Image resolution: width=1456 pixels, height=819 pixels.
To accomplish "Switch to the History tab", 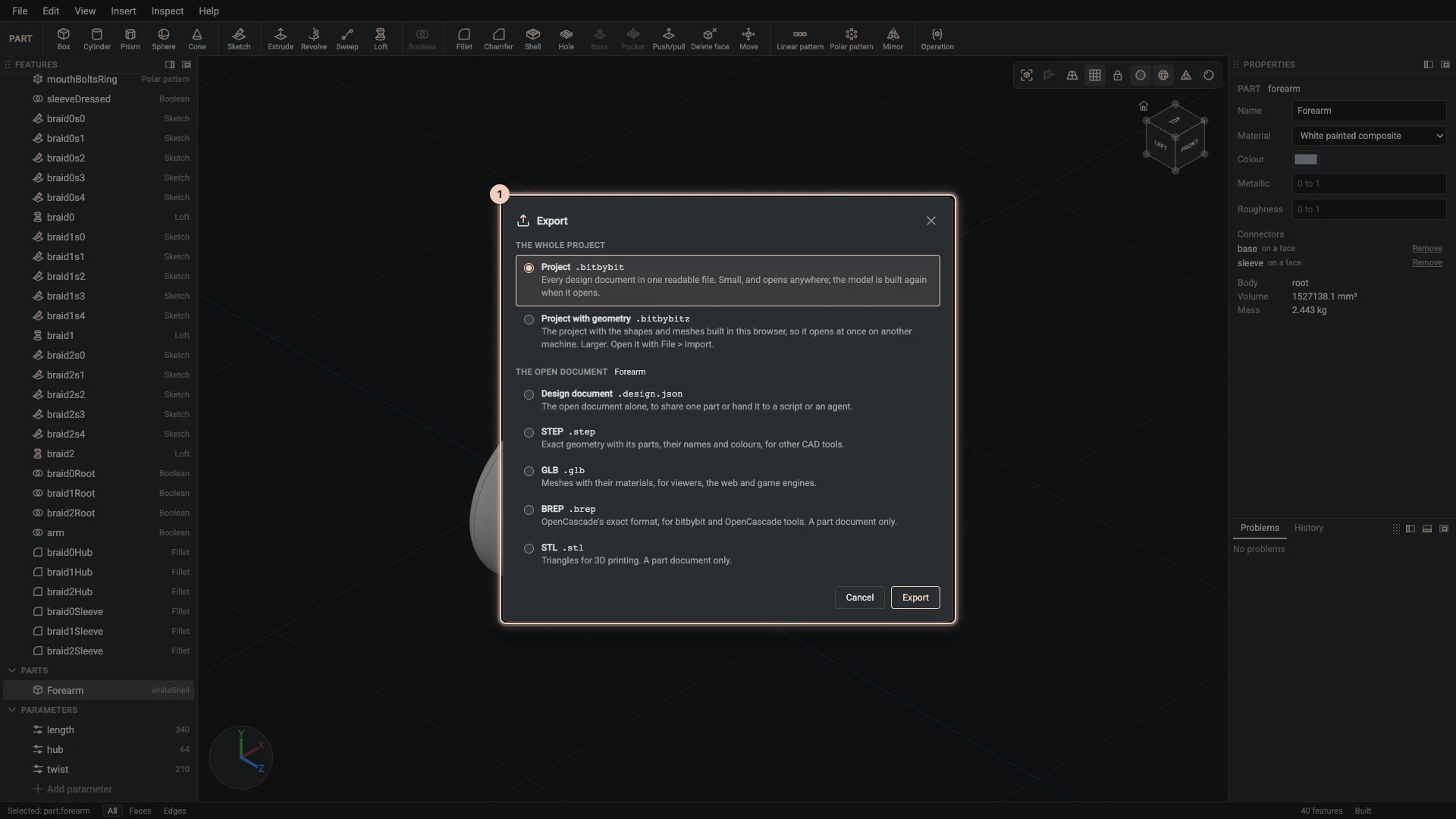I will pyautogui.click(x=1308, y=528).
